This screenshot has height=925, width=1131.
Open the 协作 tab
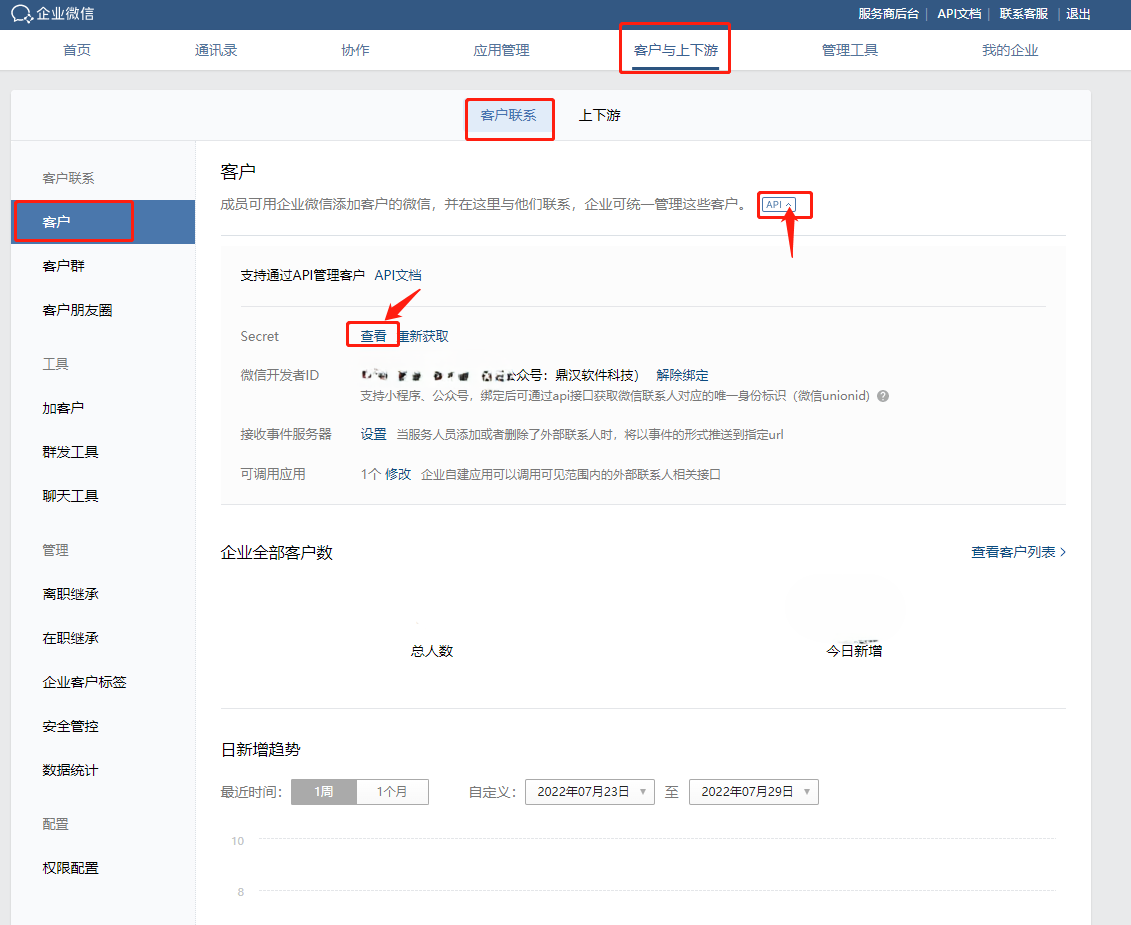click(x=355, y=51)
